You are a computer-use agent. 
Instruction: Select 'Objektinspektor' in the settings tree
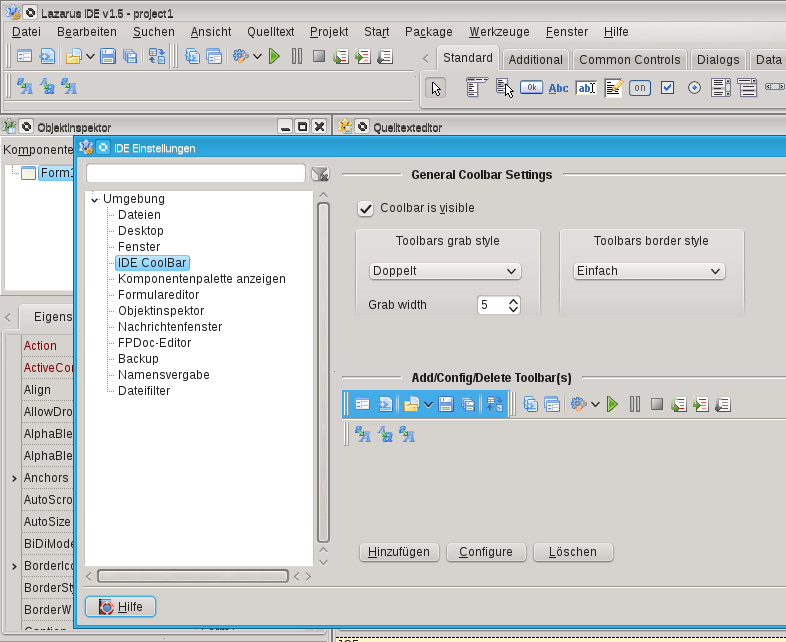coord(160,311)
